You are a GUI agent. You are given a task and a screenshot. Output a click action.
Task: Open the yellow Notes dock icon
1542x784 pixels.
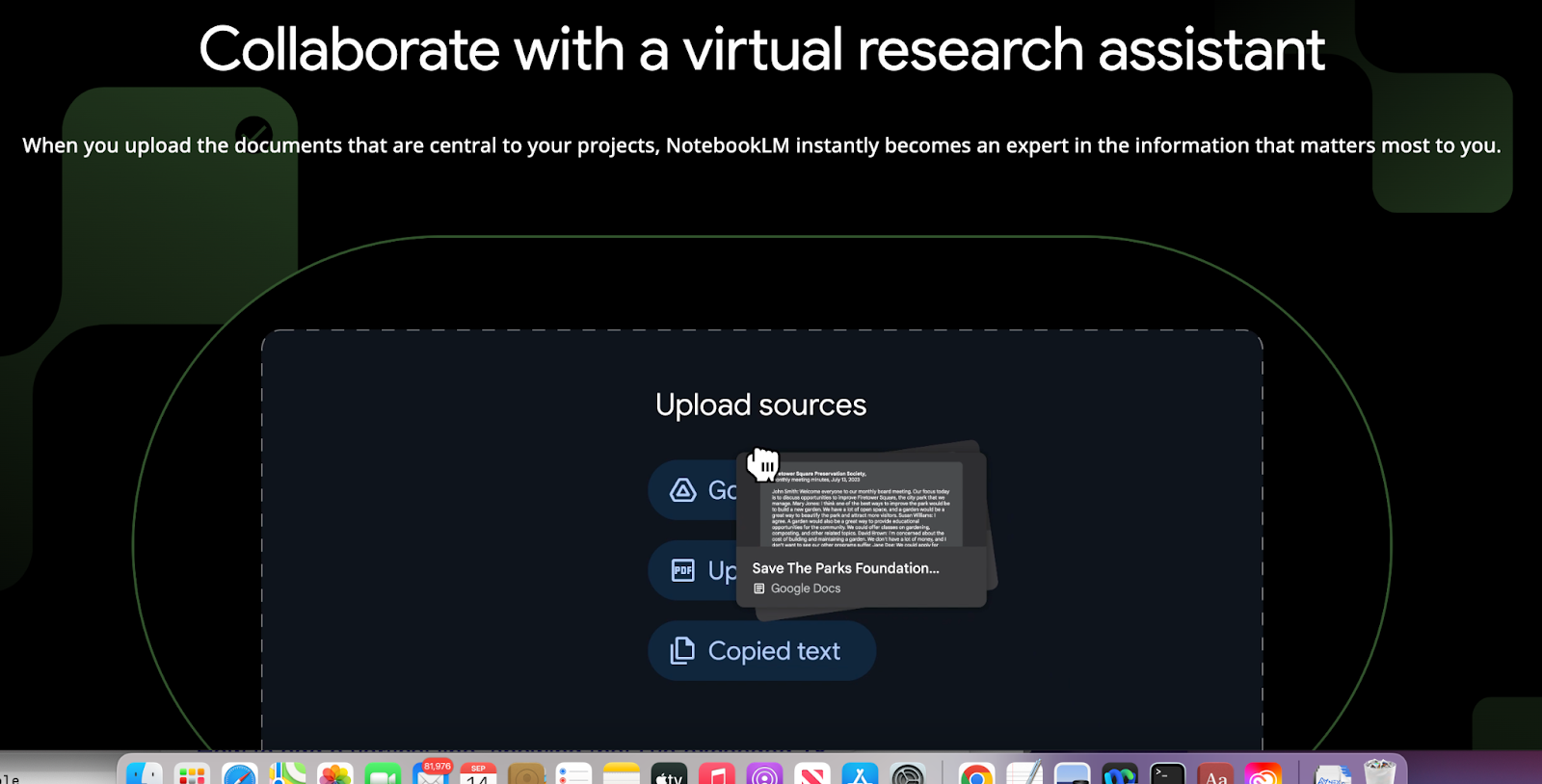tap(622, 773)
